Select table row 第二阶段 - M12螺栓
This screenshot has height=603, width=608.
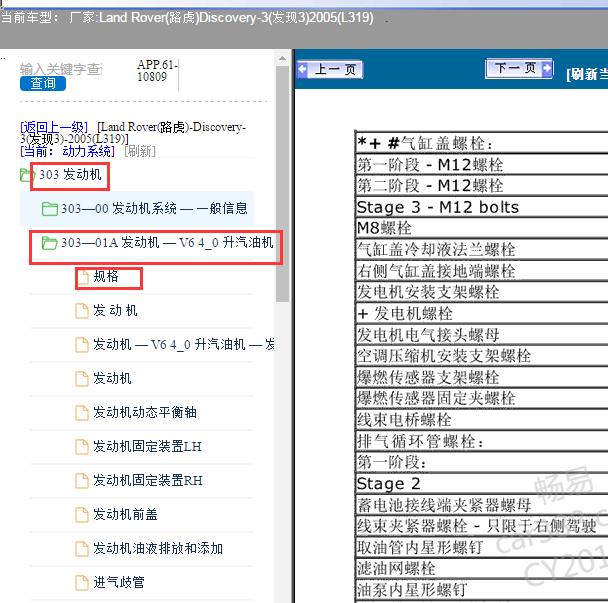482,186
